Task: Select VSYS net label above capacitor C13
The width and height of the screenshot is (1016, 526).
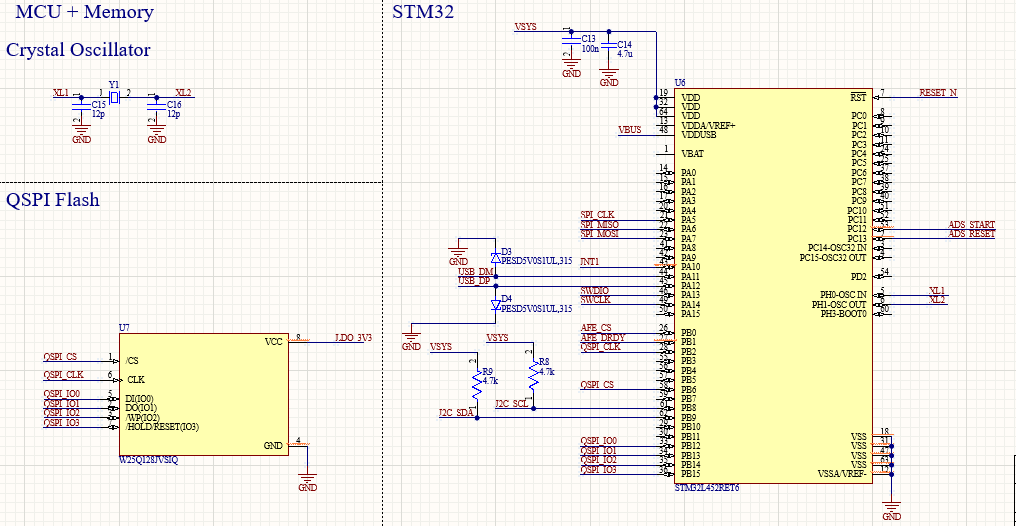Action: (525, 27)
